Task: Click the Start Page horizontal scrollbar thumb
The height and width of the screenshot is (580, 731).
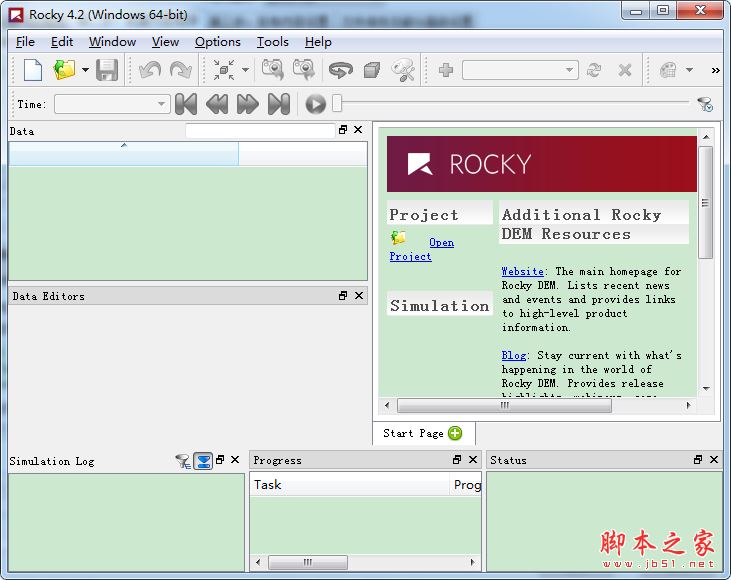Action: 504,406
